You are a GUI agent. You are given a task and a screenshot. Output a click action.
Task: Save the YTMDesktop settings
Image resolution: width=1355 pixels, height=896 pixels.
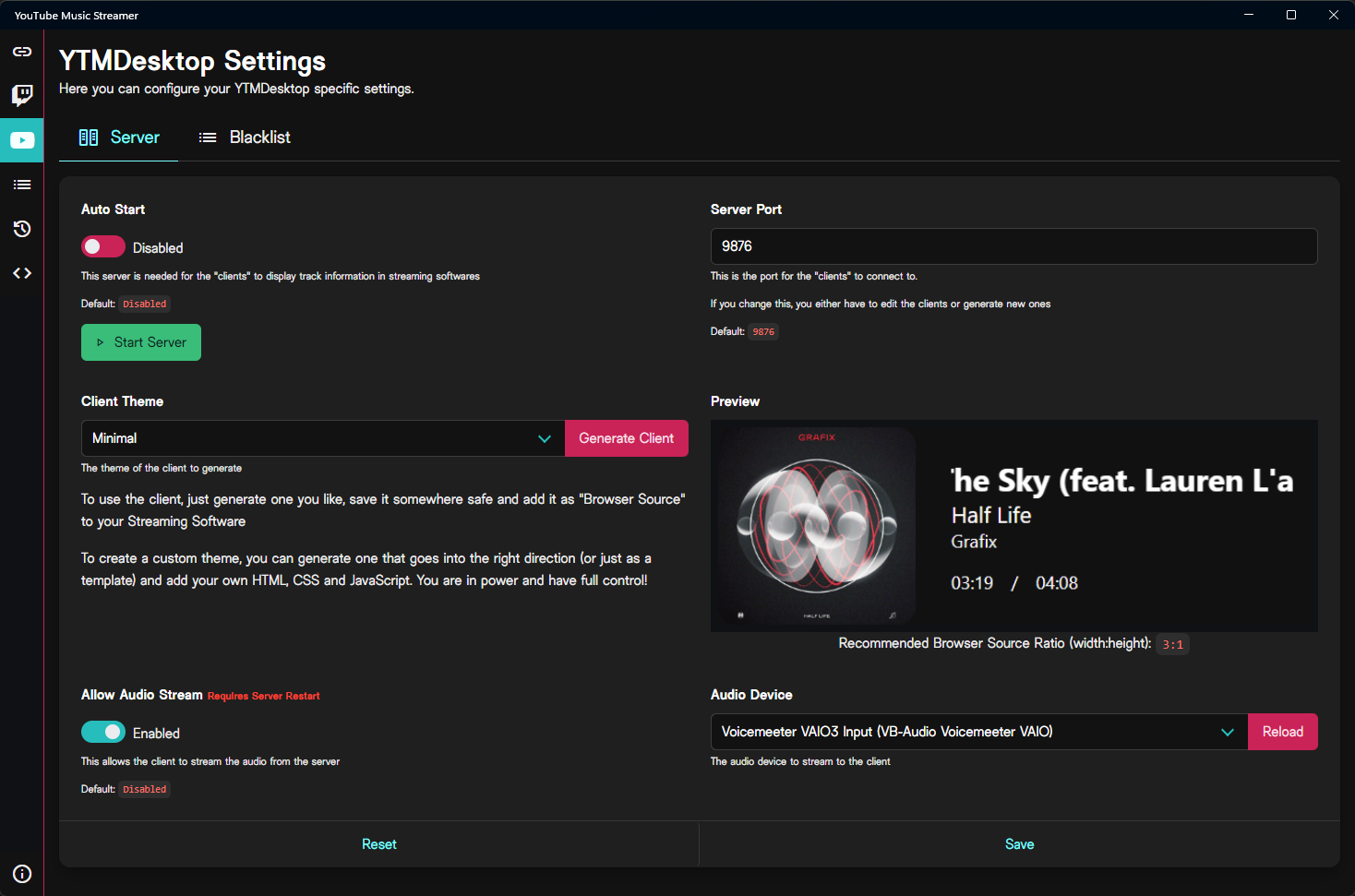[1020, 844]
